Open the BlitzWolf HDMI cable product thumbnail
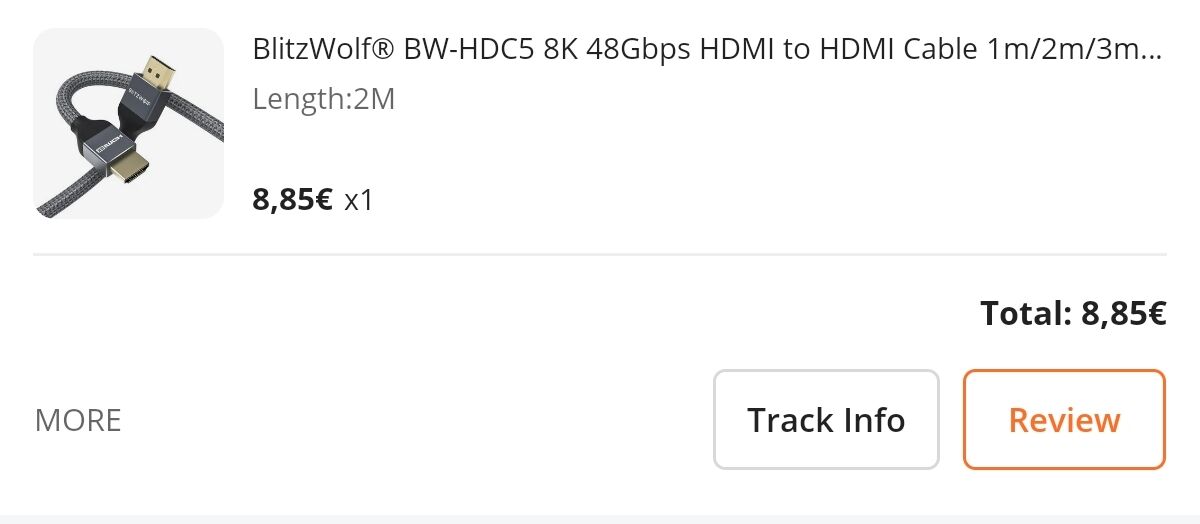 (129, 123)
